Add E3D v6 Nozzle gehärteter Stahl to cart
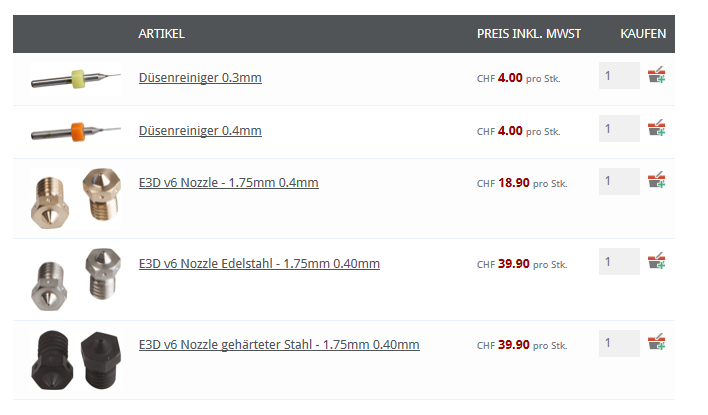 coord(656,342)
